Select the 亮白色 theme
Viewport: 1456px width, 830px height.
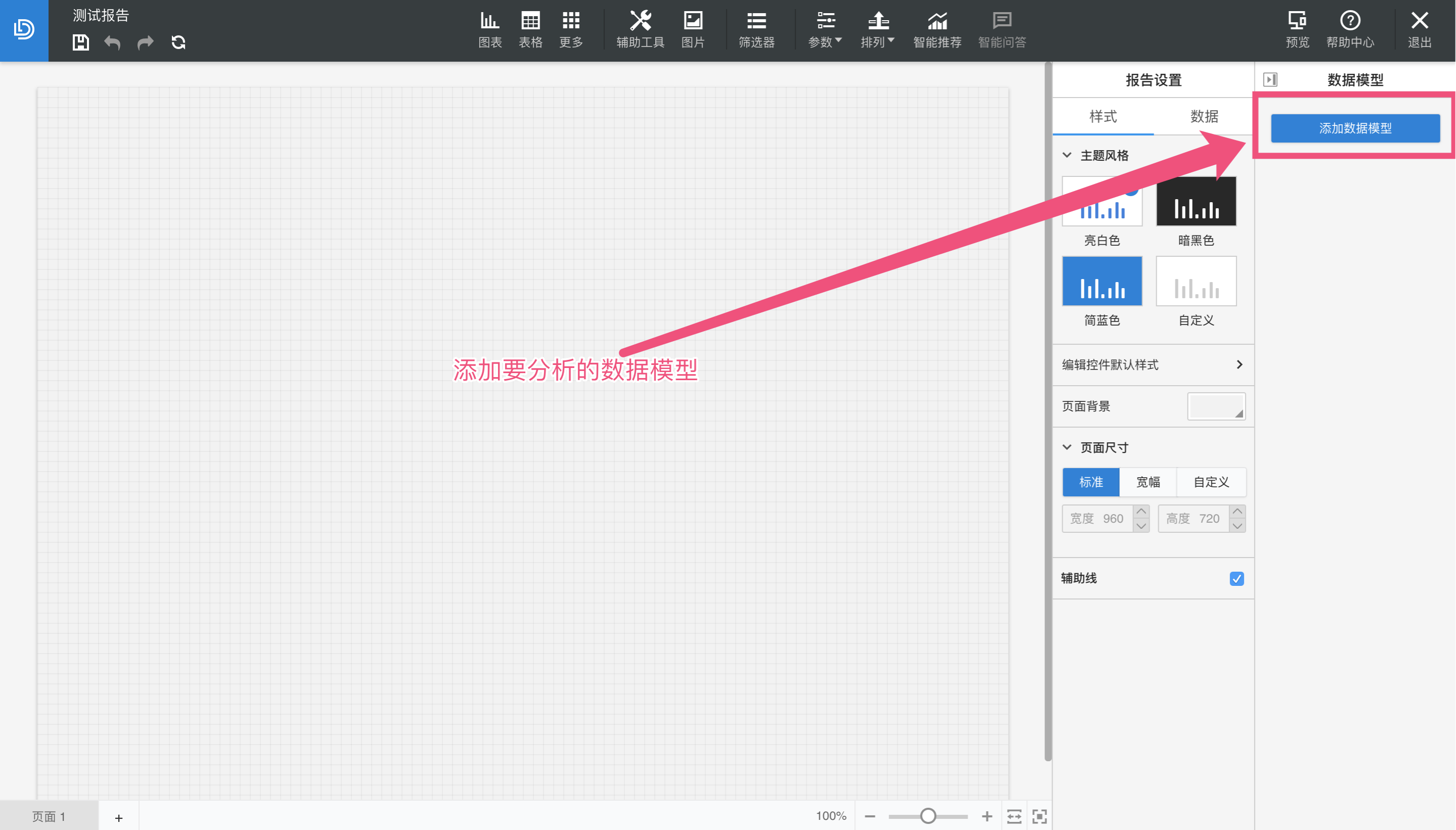[1102, 201]
